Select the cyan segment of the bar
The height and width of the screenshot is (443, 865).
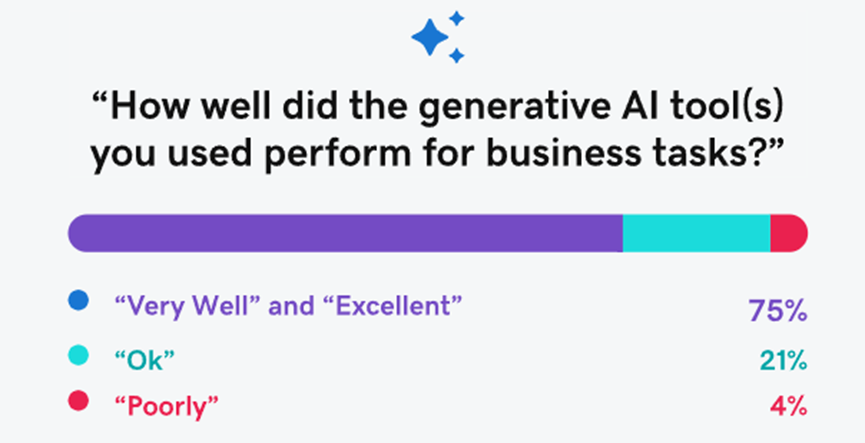[697, 233]
